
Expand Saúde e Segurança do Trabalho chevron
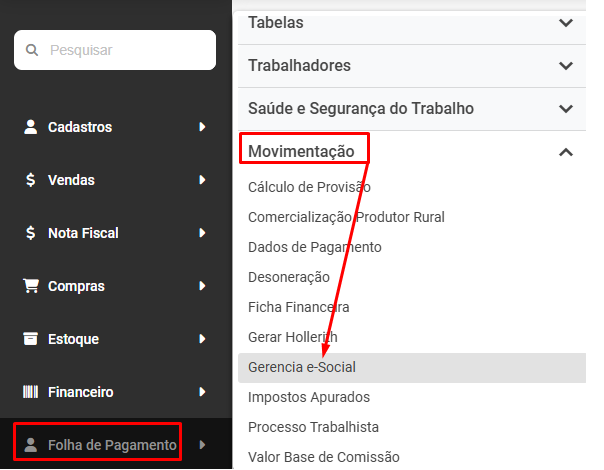click(566, 108)
